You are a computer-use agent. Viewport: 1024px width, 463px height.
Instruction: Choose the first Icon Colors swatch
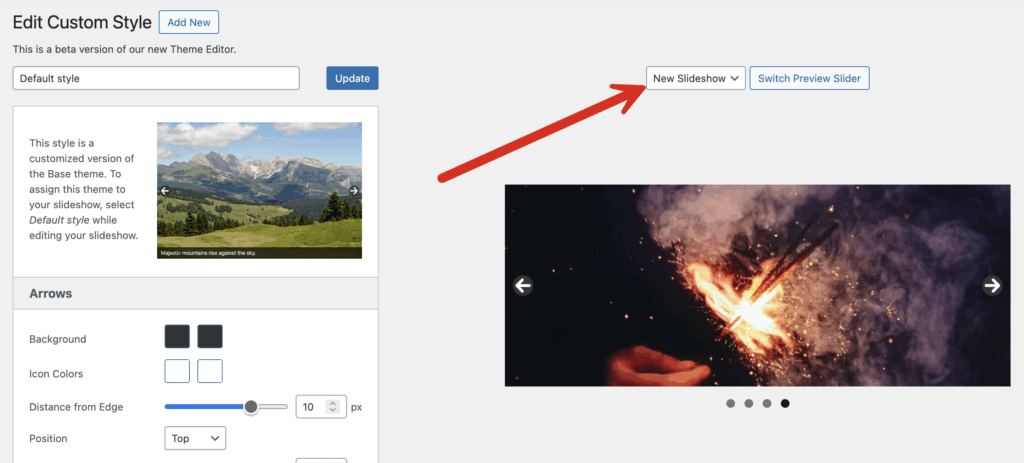(x=177, y=371)
